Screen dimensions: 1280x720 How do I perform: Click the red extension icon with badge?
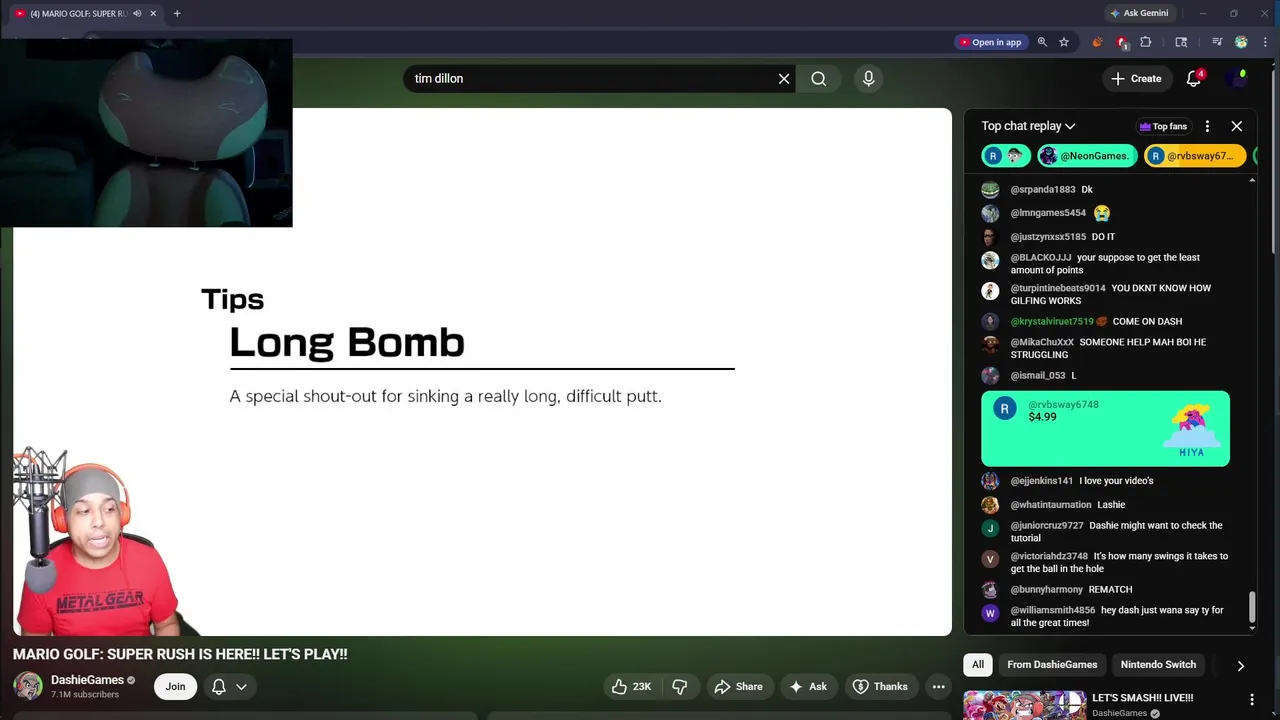pos(1122,42)
